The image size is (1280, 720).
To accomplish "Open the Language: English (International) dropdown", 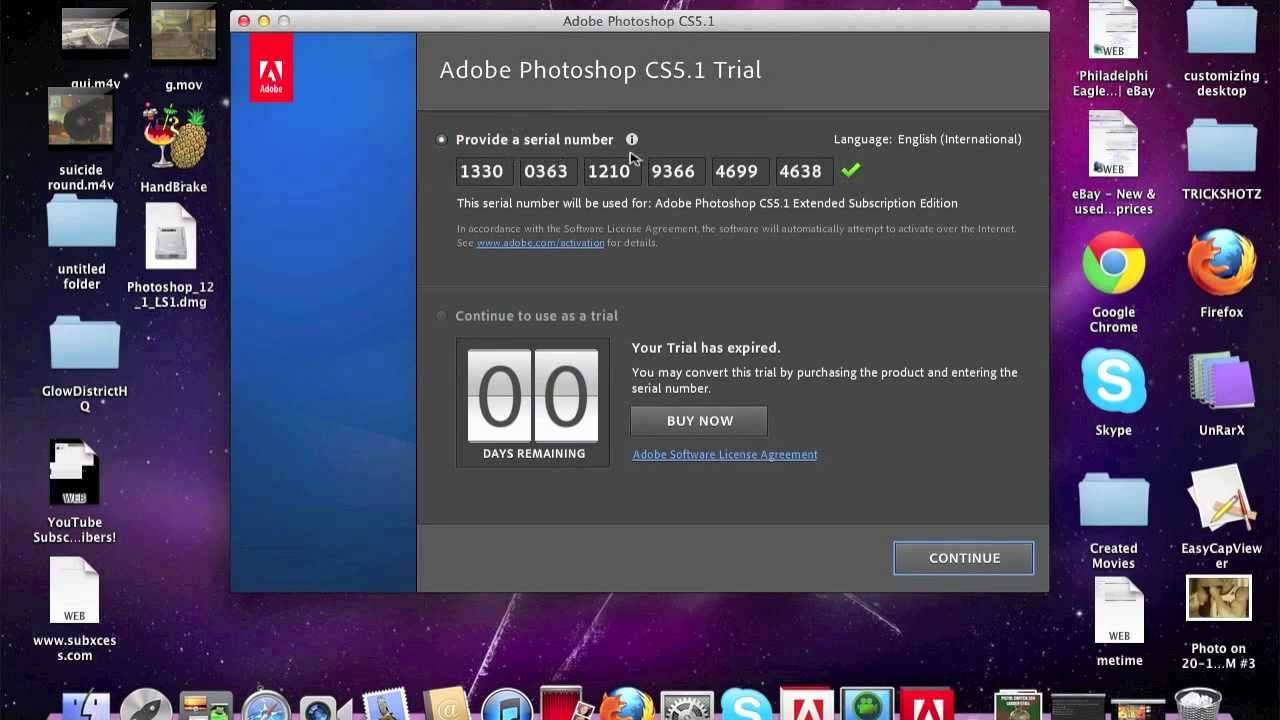I will (x=927, y=139).
